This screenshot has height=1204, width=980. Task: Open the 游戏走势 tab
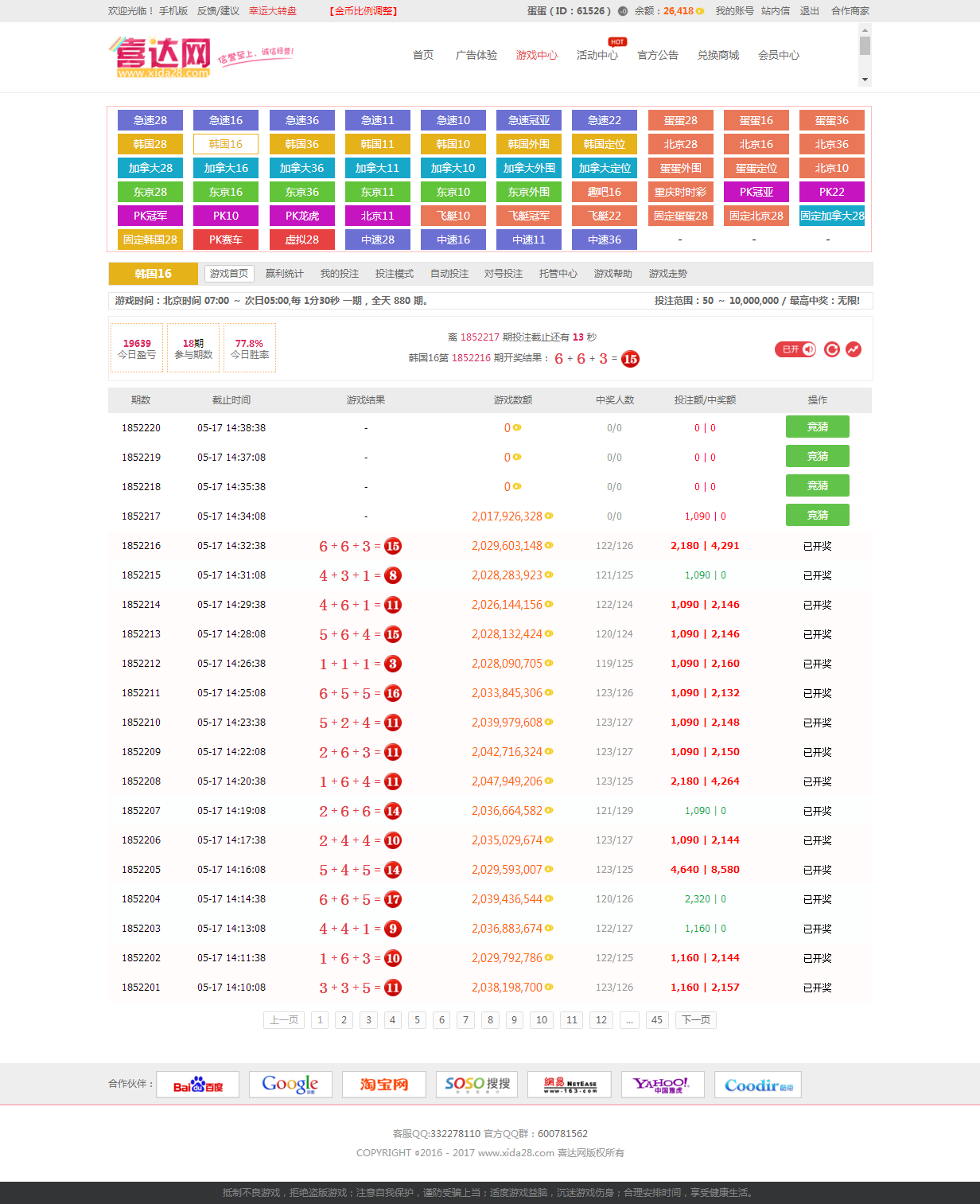[x=667, y=274]
